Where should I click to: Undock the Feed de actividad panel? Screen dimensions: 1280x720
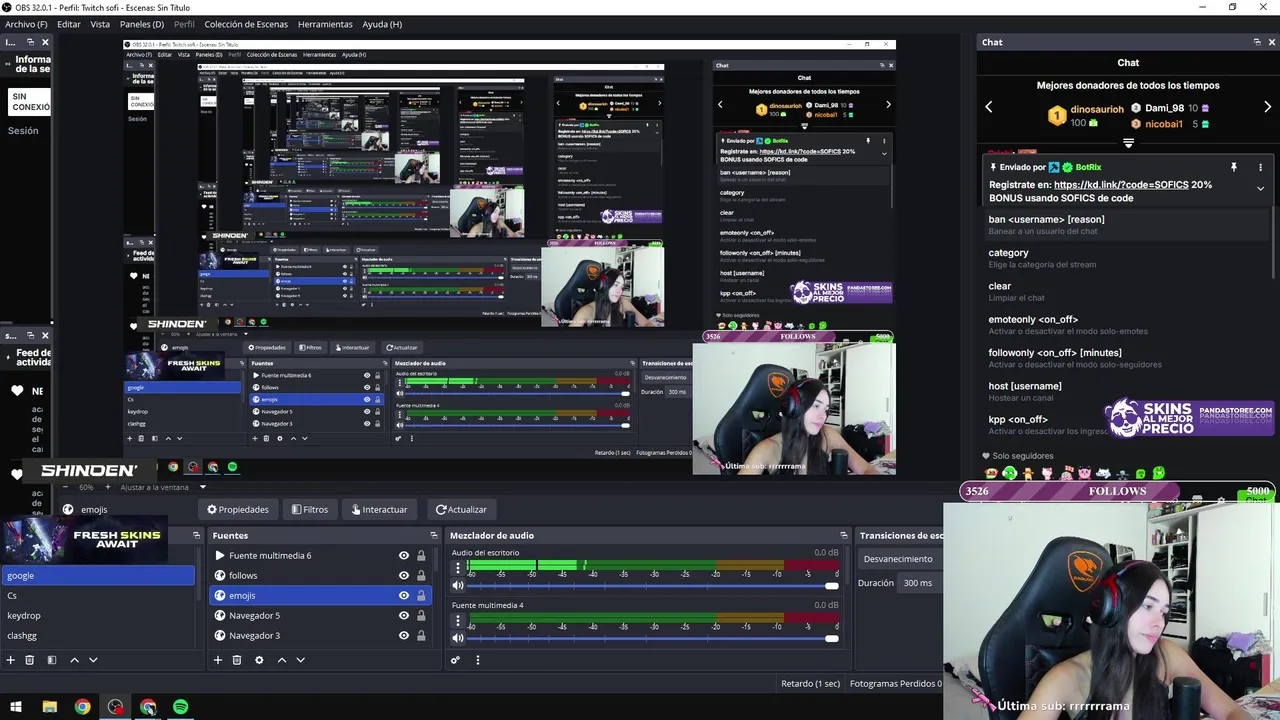click(x=30, y=336)
